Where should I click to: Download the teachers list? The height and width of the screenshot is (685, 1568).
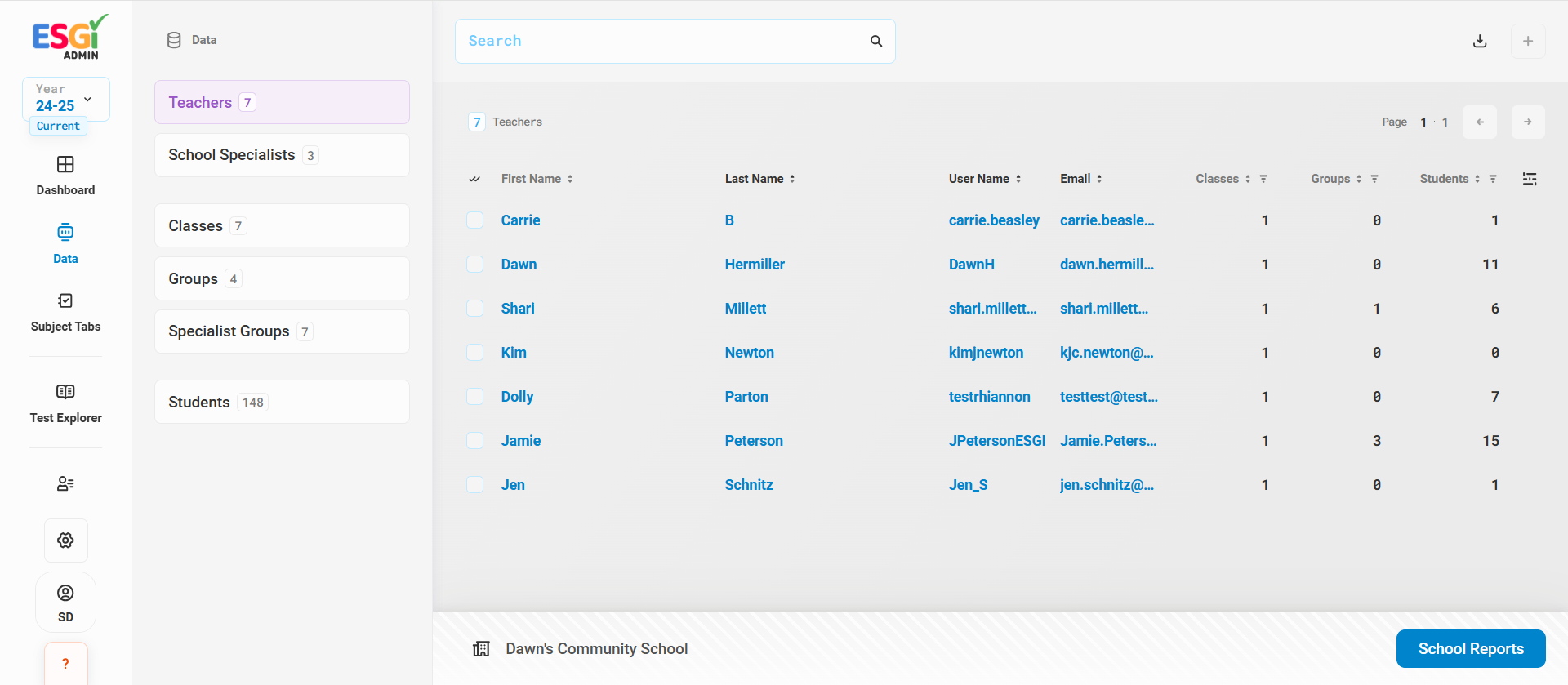[x=1480, y=41]
